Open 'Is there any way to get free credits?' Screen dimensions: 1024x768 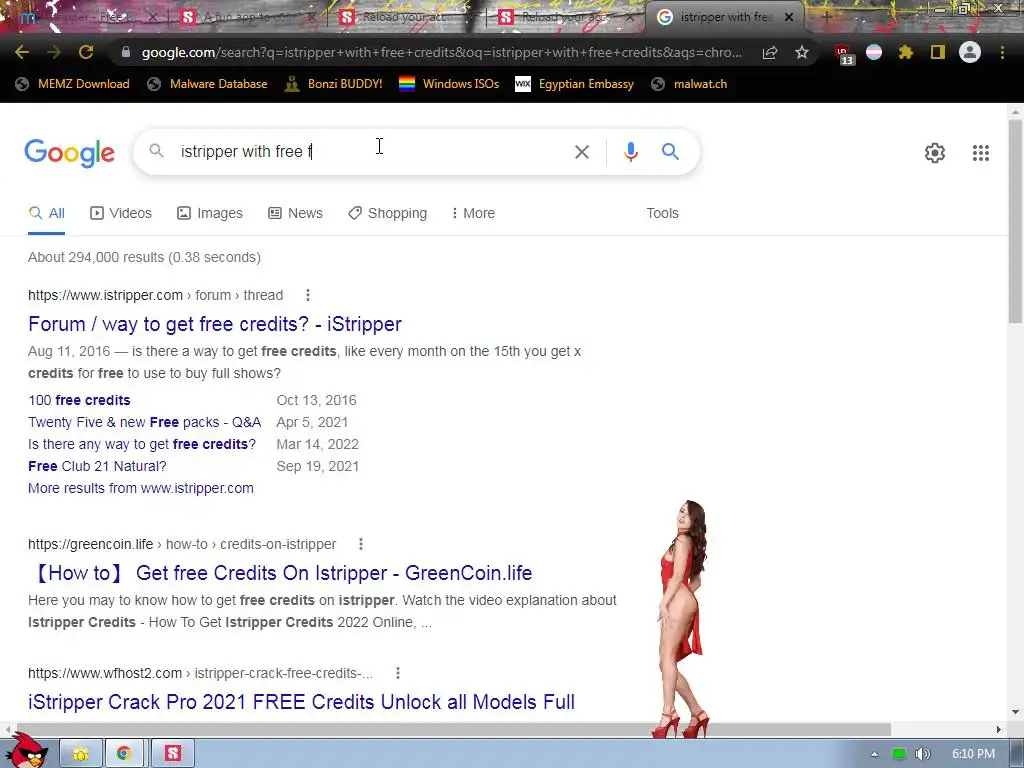pos(142,444)
